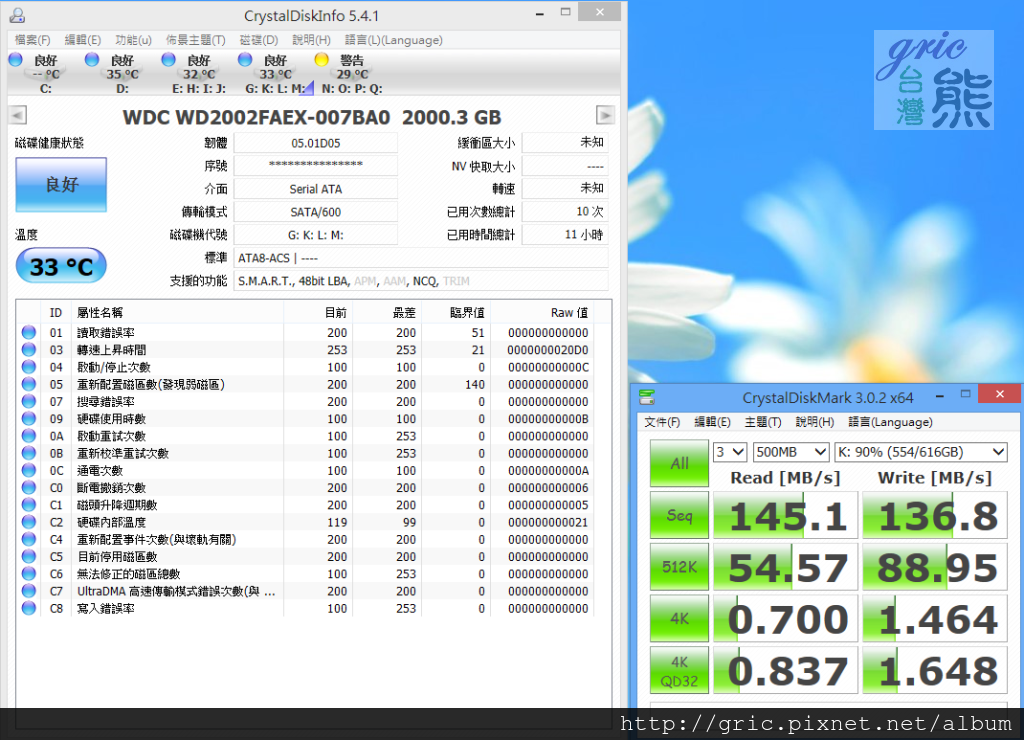Open 磁碟(D) menu in CrystalDiskInfo
The height and width of the screenshot is (740, 1024).
point(259,40)
